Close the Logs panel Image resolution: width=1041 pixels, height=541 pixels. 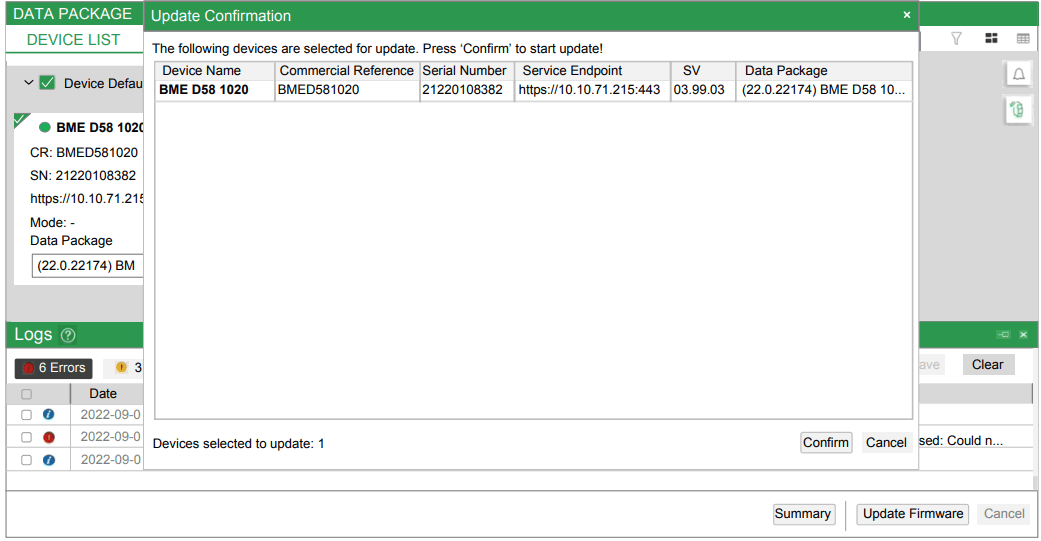(x=1023, y=335)
